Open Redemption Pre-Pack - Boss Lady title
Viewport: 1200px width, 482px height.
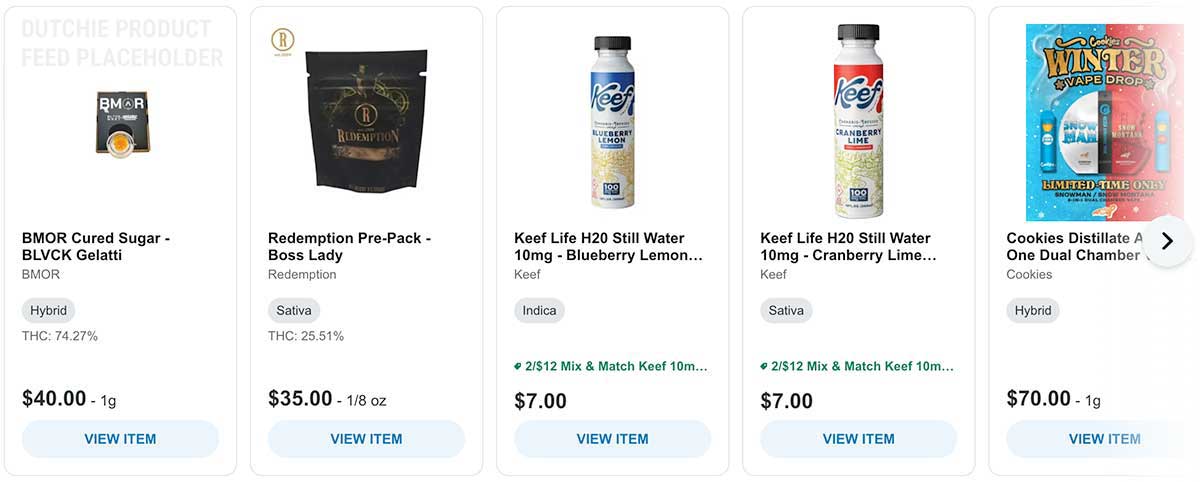[x=349, y=247]
